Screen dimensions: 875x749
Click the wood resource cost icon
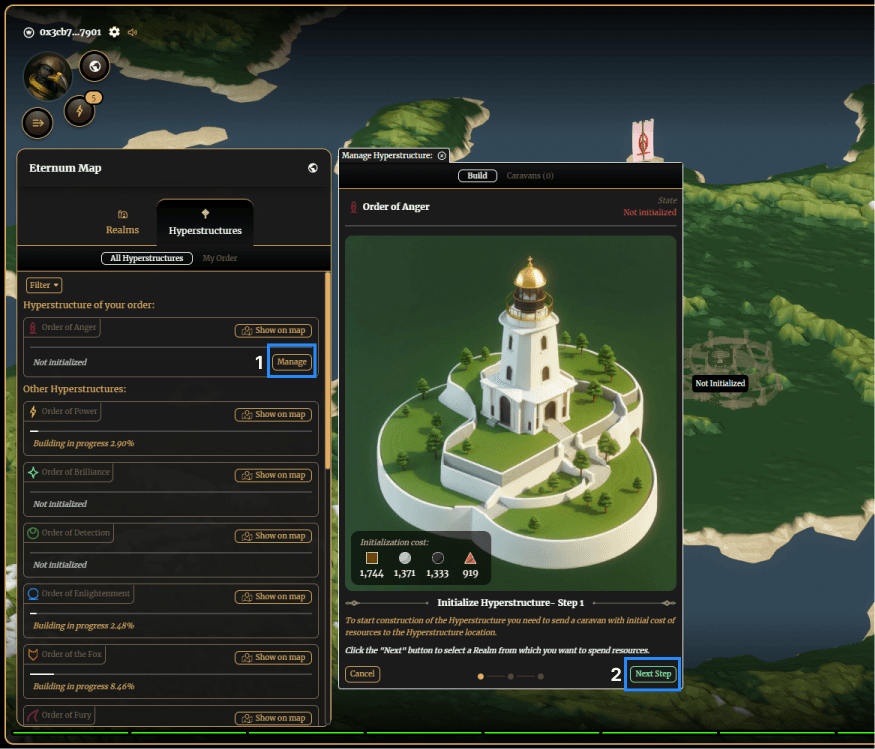point(372,558)
